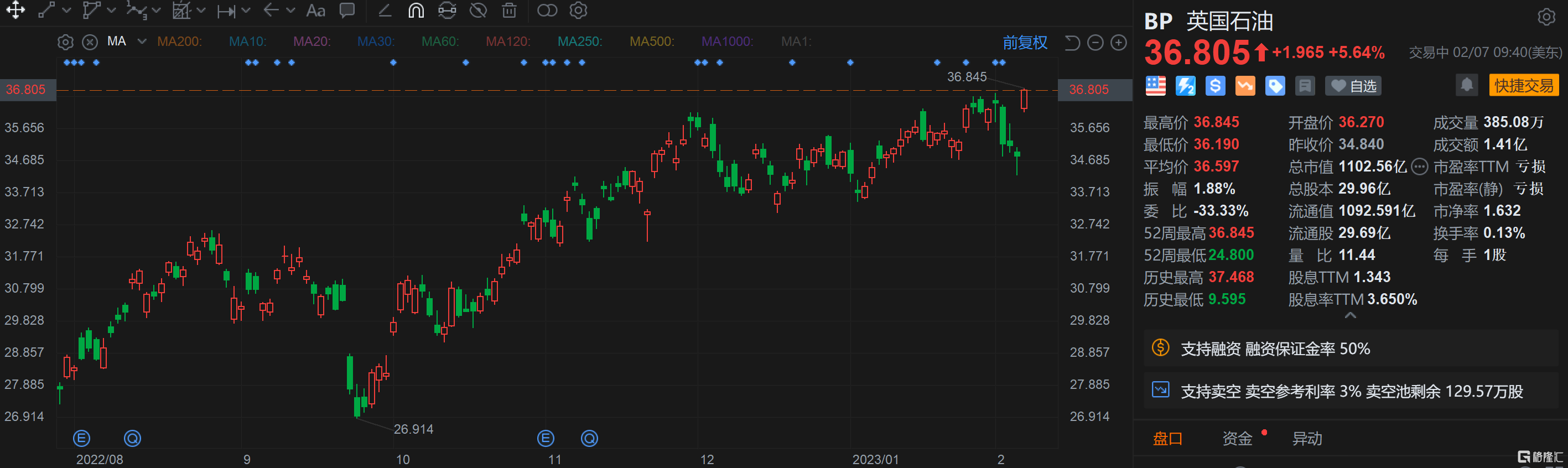The image size is (1568, 468).
Task: Select the measurement range tool
Action: tap(181, 11)
